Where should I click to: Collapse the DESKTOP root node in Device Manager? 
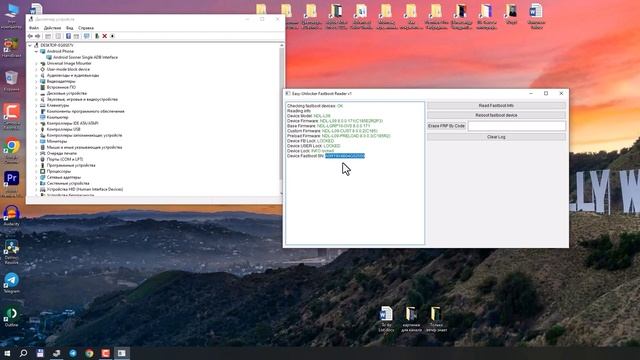tap(30, 45)
